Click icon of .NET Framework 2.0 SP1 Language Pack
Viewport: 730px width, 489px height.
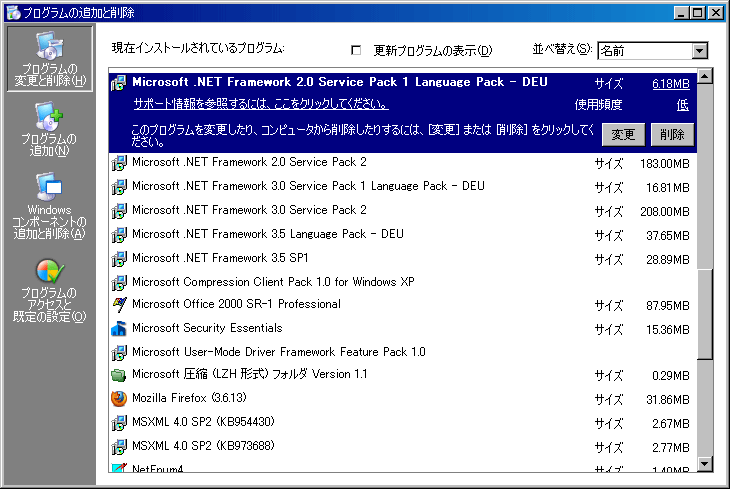pos(119,83)
